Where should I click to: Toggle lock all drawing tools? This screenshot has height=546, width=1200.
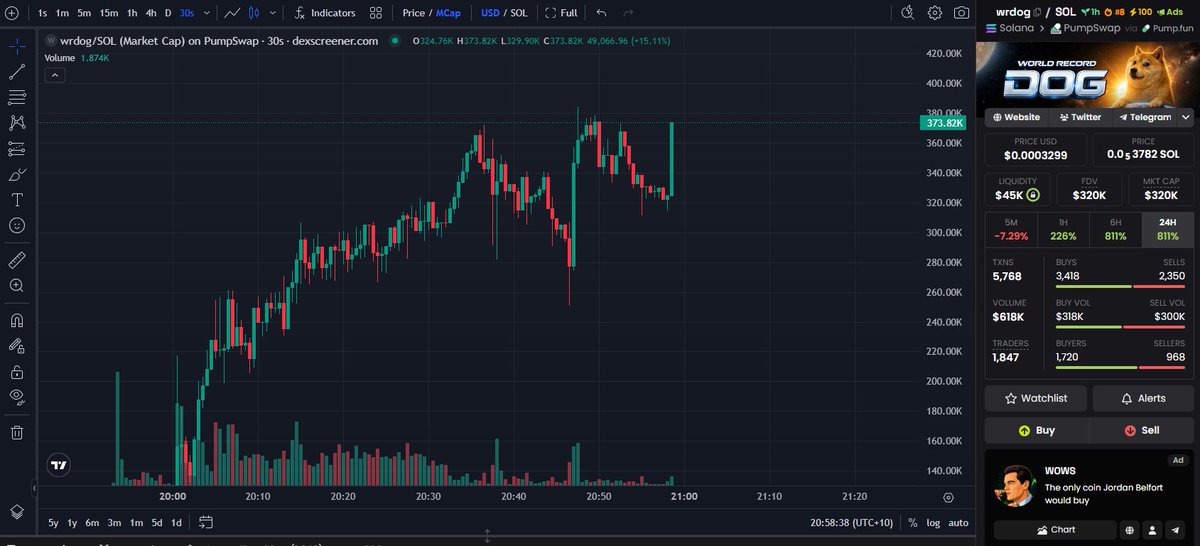click(x=17, y=372)
